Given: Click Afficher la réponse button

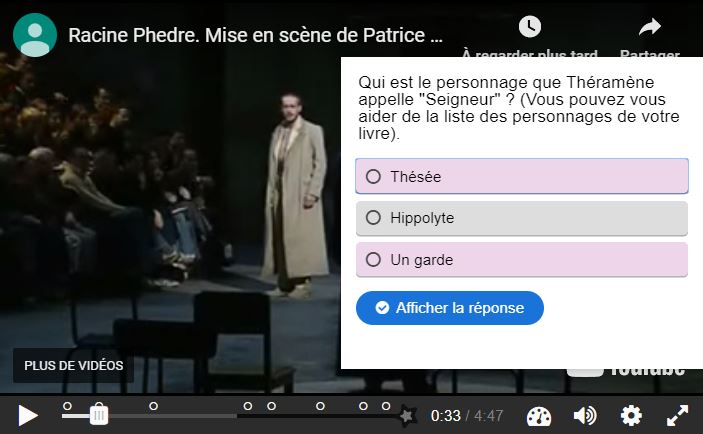Looking at the screenshot, I should [x=450, y=308].
